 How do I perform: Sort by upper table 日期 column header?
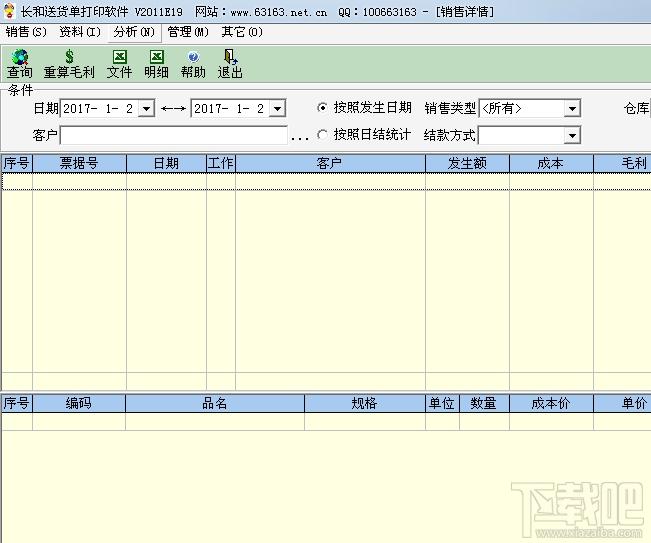click(x=166, y=163)
